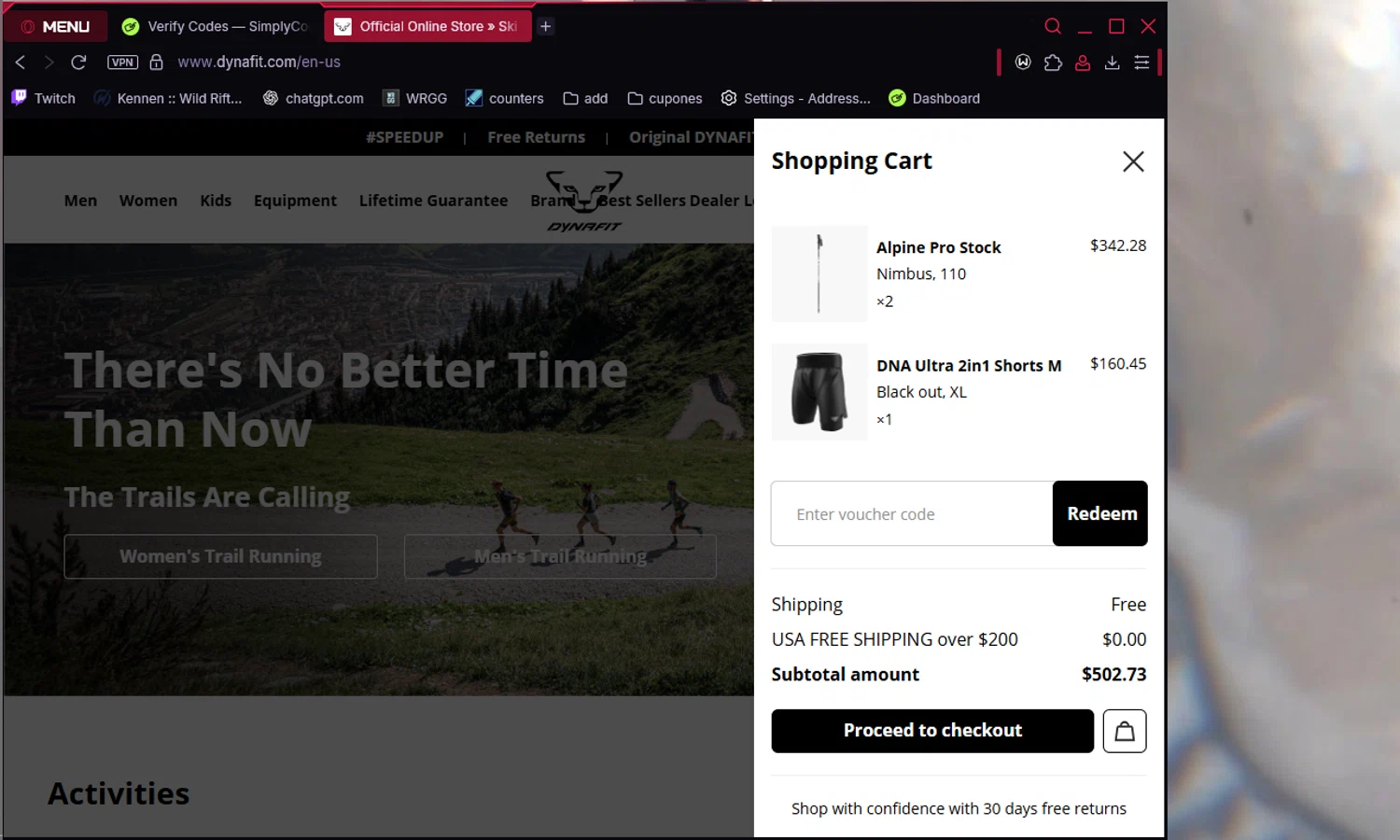Click the Free Returns banner link
Viewport: 1400px width, 840px height.
pos(536,137)
